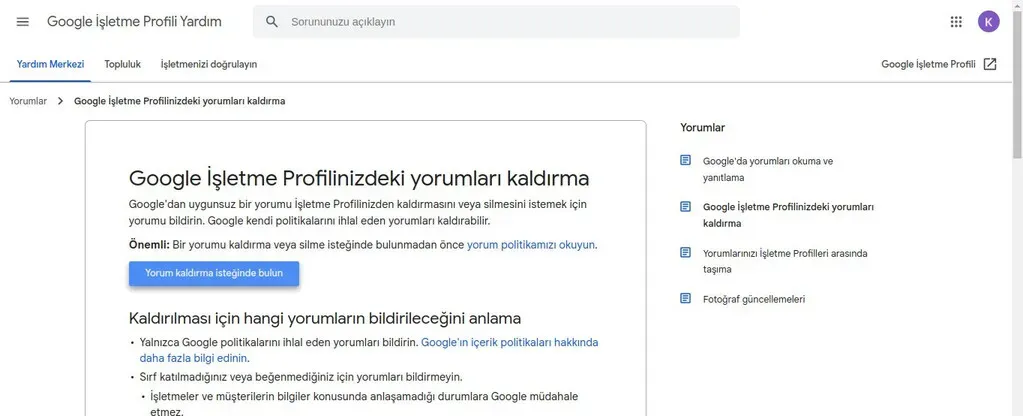1023x416 pixels.
Task: Open the Fotoğraf güncellemeleri article
Action: [754, 299]
